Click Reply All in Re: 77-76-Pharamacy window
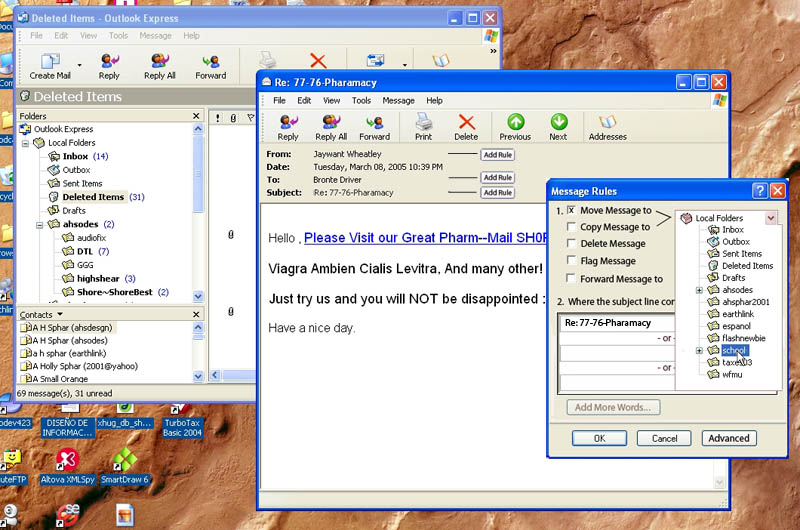Viewport: 800px width, 530px height. [331, 127]
